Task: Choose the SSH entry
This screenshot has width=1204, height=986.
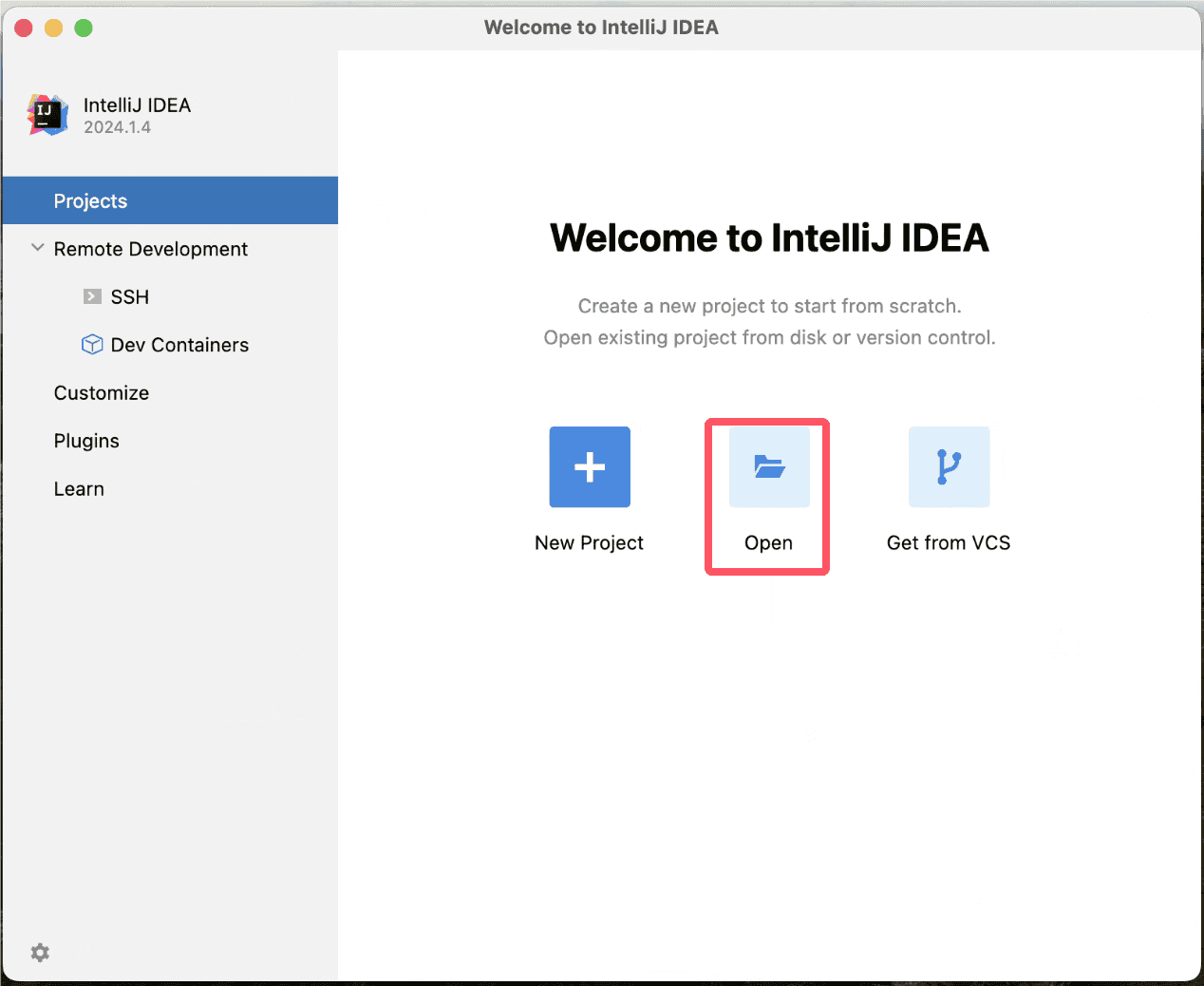Action: click(130, 297)
